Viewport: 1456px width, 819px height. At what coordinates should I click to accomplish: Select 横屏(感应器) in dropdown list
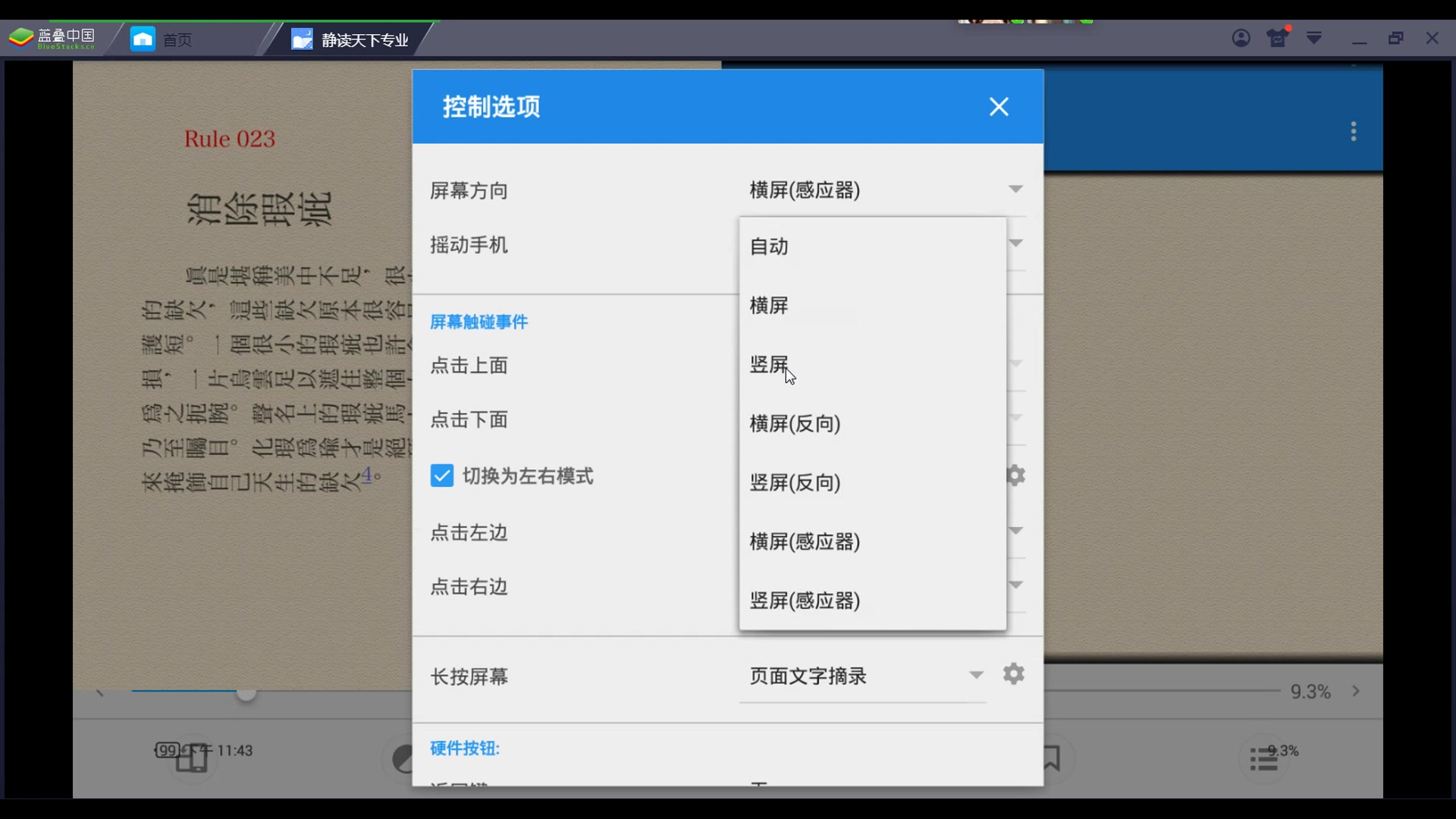(872, 541)
